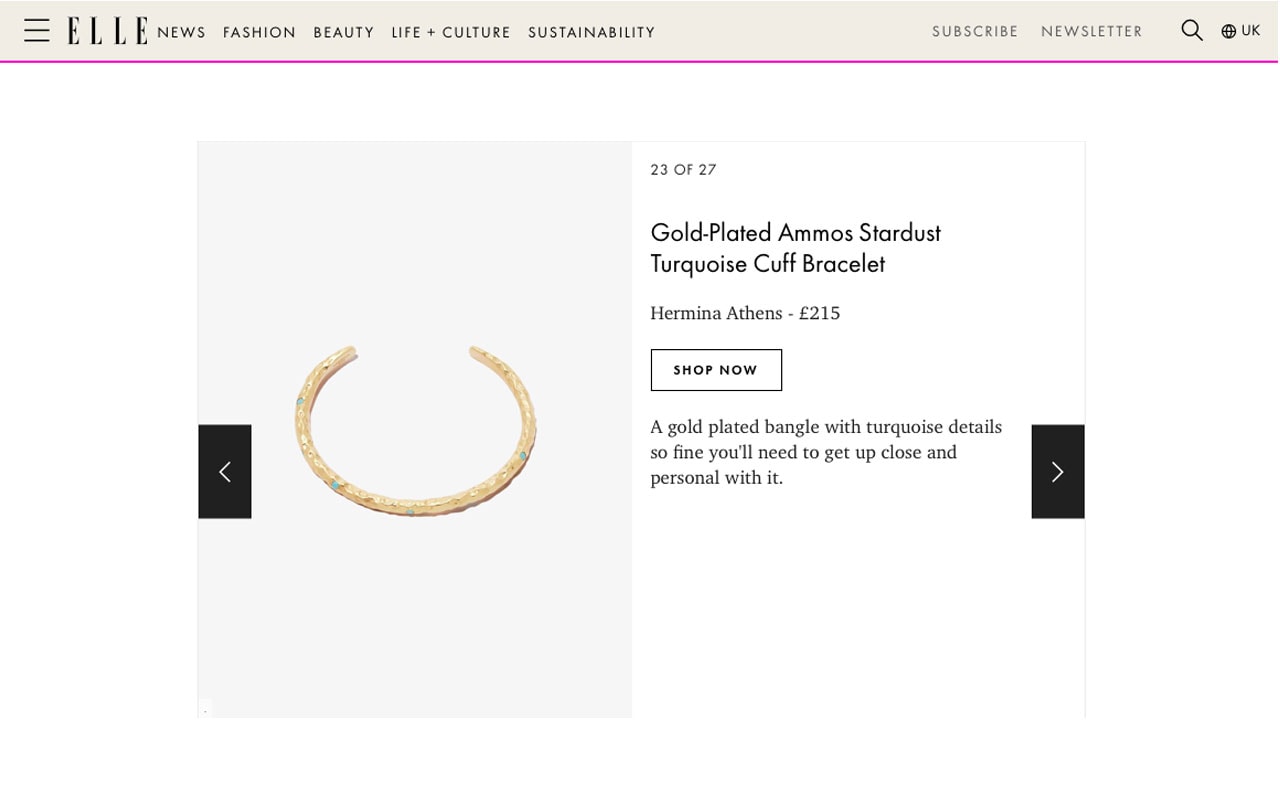Select the Beauty menu item

(x=344, y=32)
